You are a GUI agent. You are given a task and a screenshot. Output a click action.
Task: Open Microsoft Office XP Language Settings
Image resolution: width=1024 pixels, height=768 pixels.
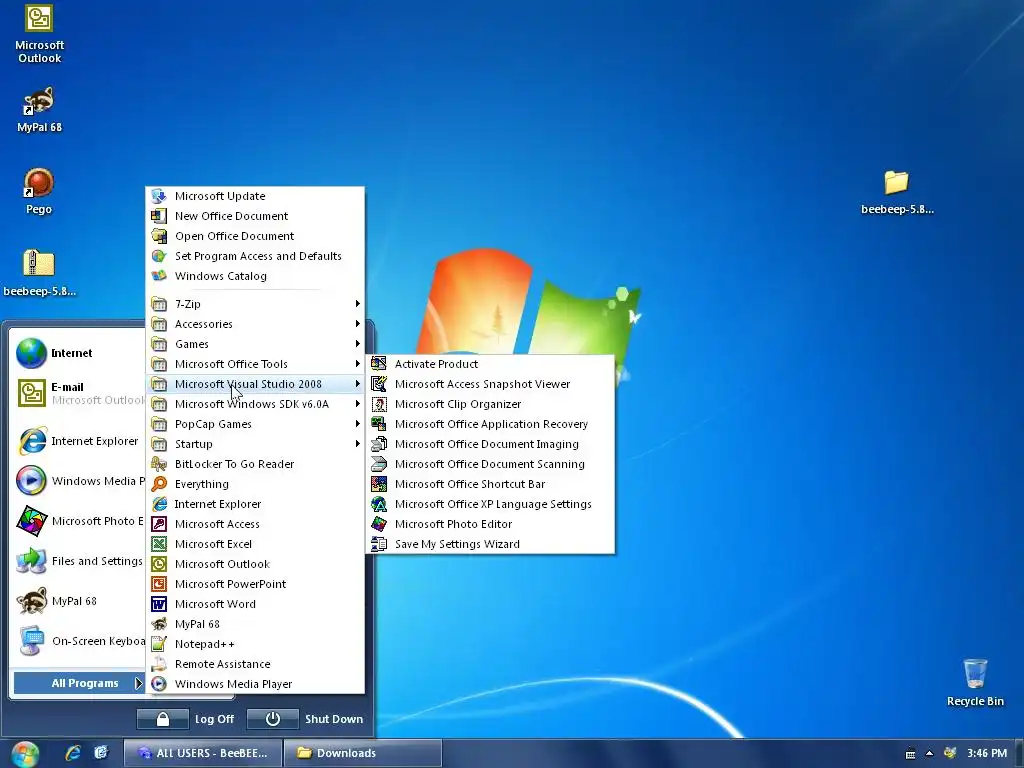pyautogui.click(x=490, y=504)
